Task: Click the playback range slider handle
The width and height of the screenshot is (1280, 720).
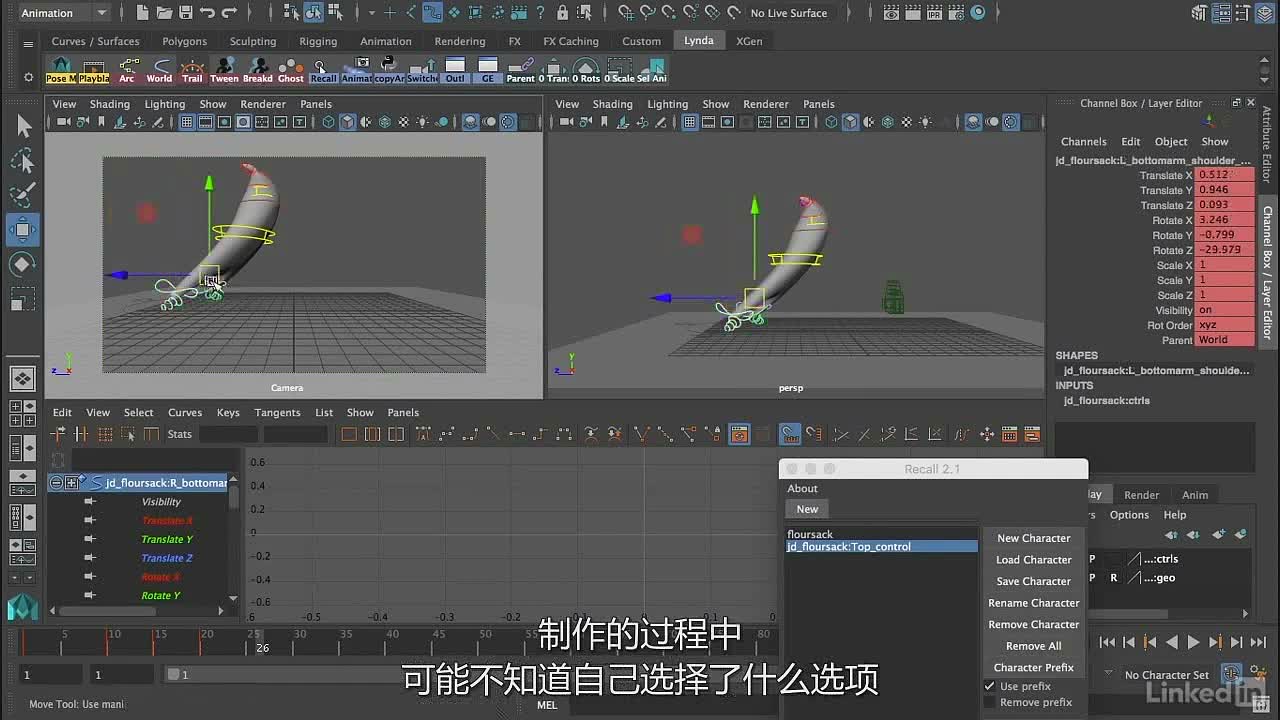Action: [174, 675]
